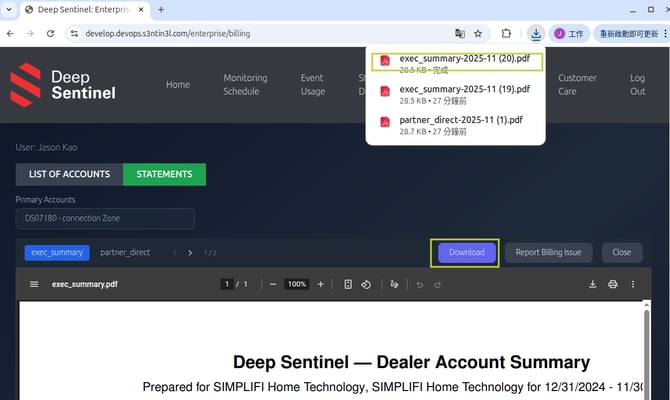This screenshot has height=400, width=670.
Task: Print the PDF with printer icon
Action: pos(613,284)
